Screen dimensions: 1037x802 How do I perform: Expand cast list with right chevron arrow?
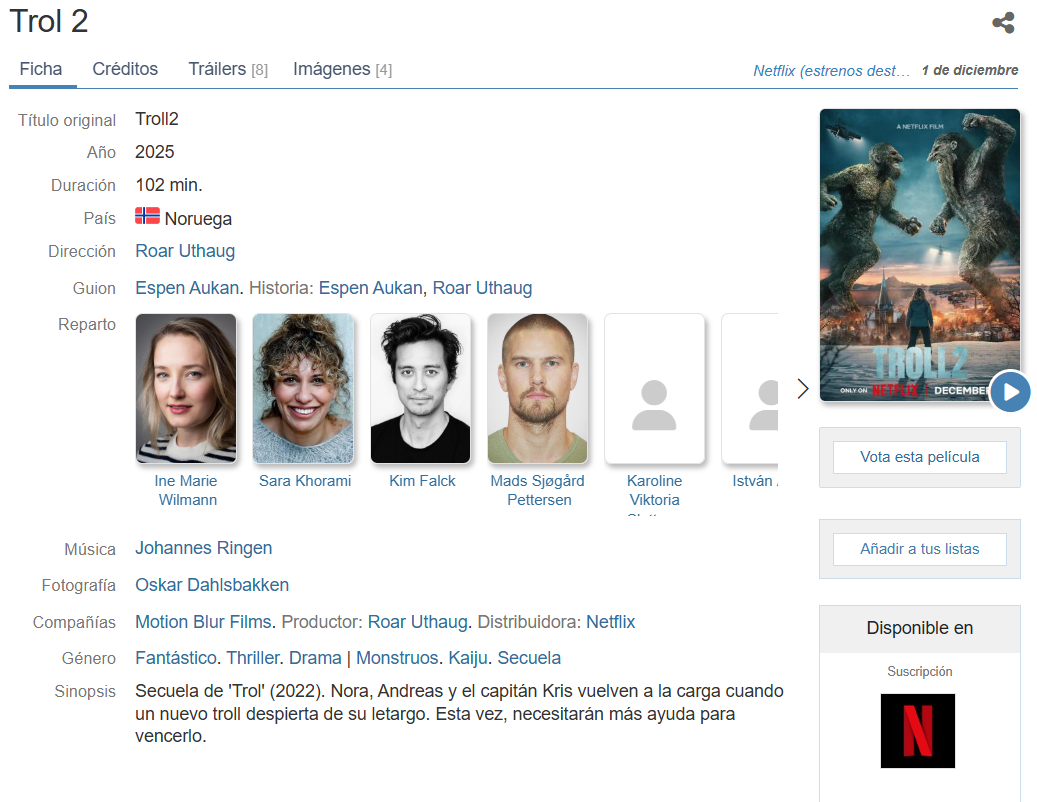point(802,389)
